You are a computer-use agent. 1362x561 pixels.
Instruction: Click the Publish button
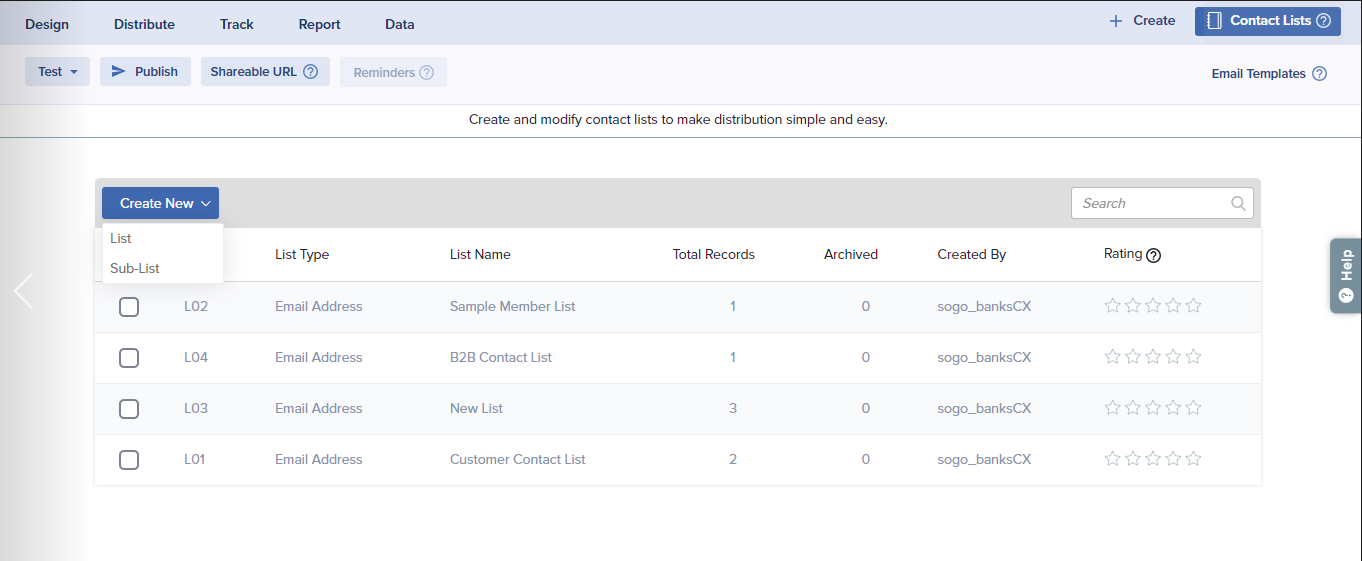tap(145, 72)
